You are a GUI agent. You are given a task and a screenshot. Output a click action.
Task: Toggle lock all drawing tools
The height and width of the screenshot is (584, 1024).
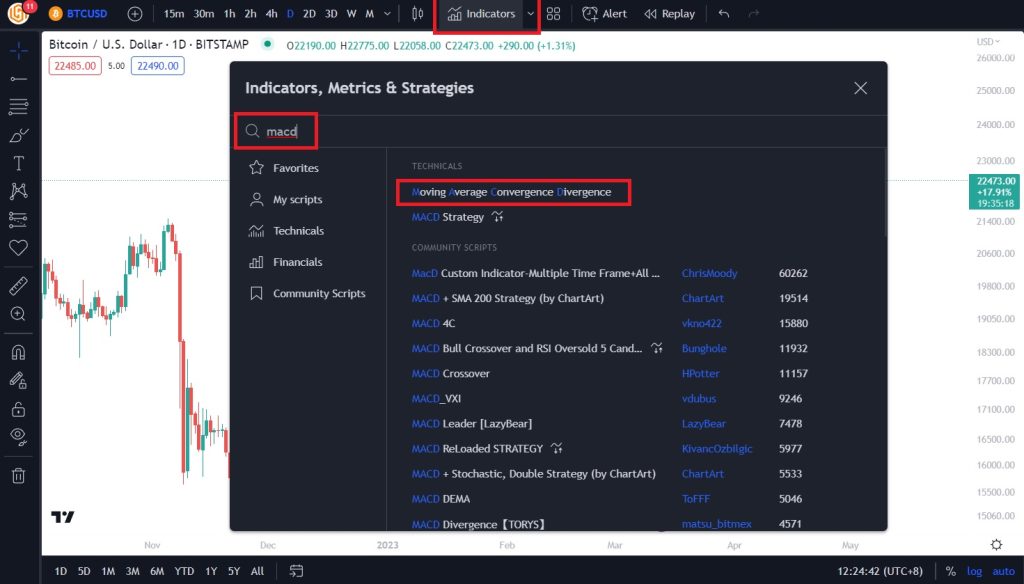tap(18, 409)
